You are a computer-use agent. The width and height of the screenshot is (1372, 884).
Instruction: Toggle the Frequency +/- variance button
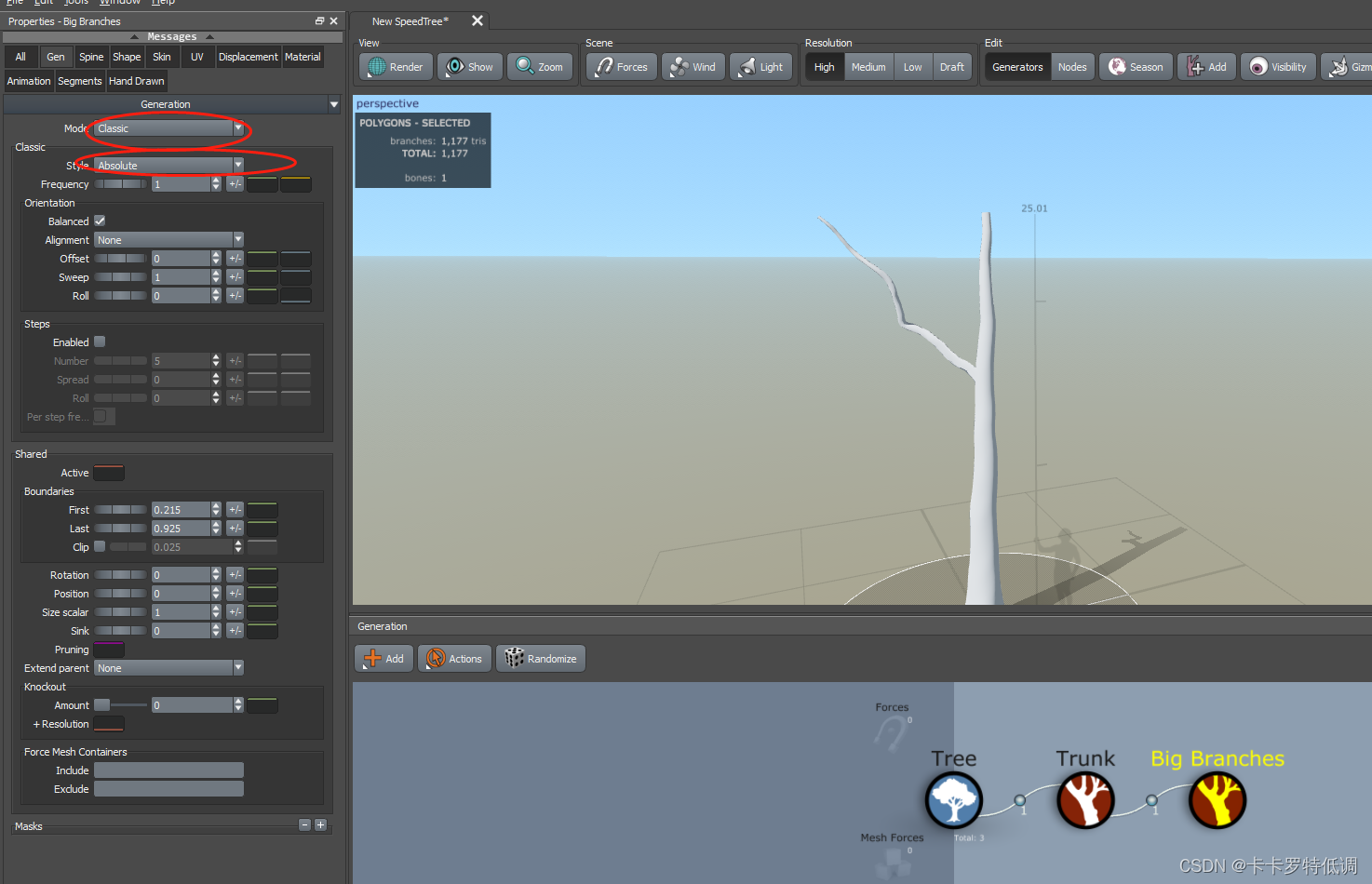tap(235, 184)
